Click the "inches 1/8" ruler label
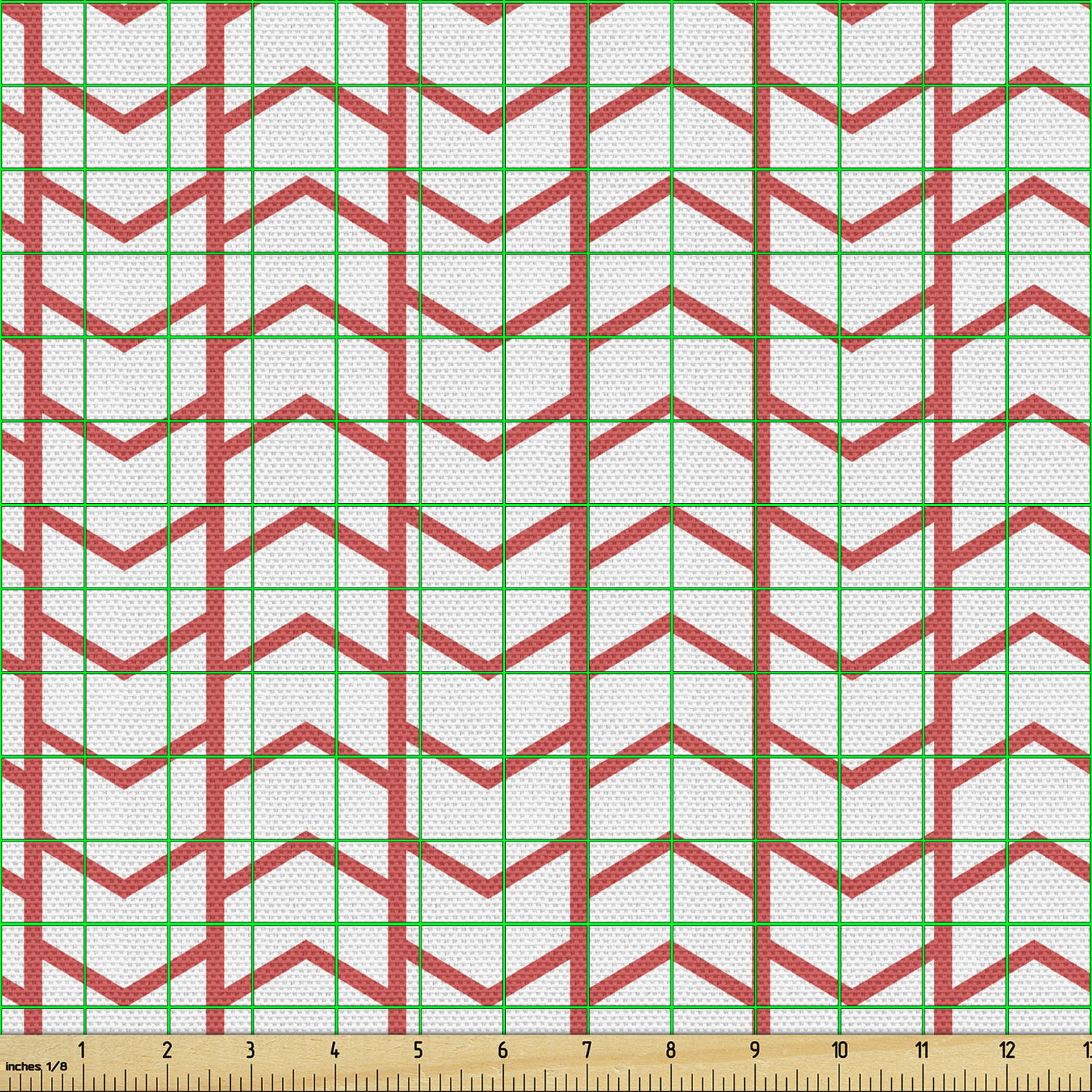Image resolution: width=1092 pixels, height=1092 pixels. 36,1067
